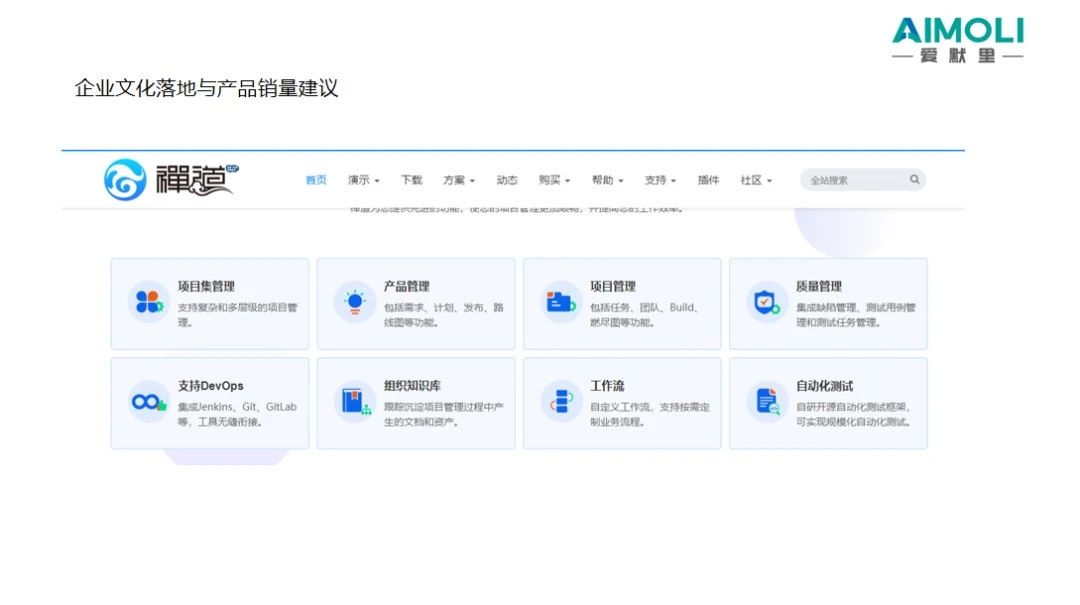The width and height of the screenshot is (1080, 605).
Task: Focus the 全站搜索 search field
Action: click(x=852, y=180)
